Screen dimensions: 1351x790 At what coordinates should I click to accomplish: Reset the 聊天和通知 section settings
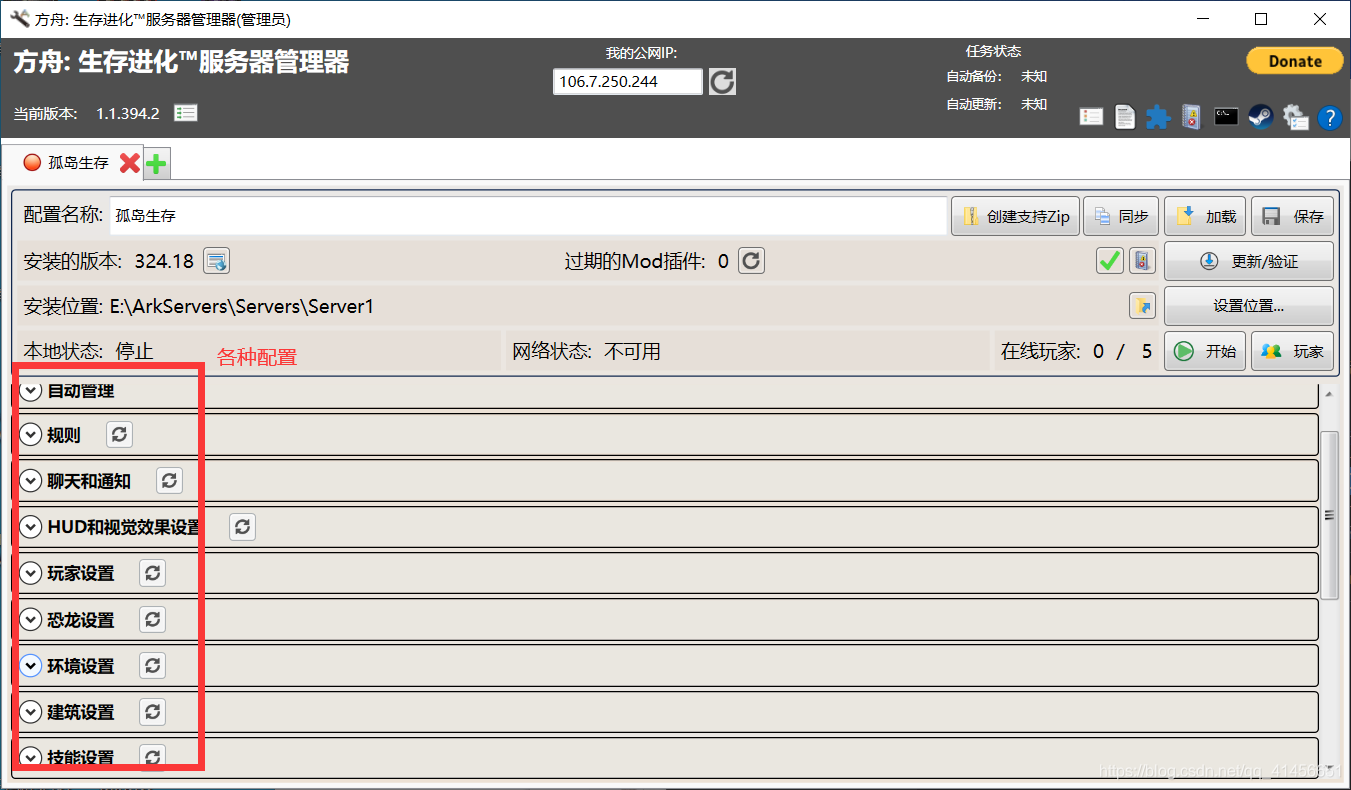click(170, 481)
